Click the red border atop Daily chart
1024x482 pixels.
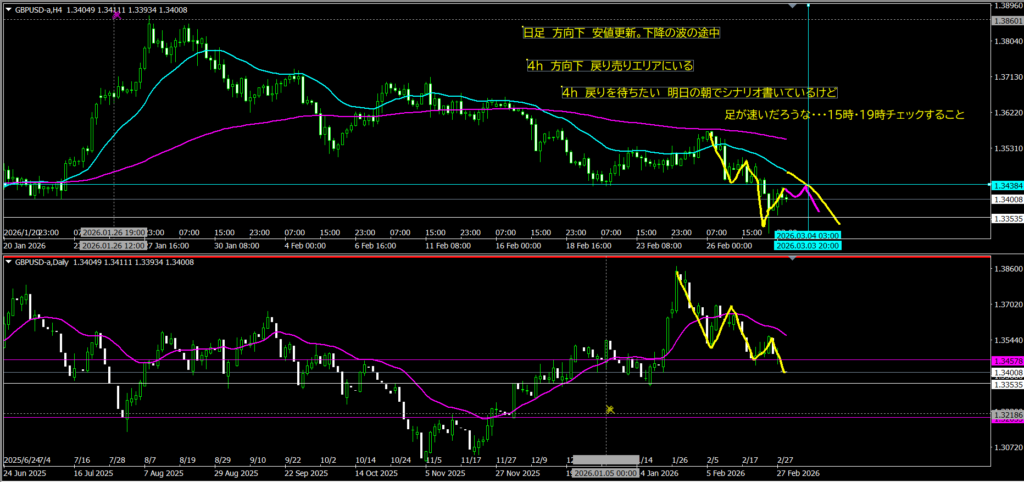pyautogui.click(x=500, y=255)
